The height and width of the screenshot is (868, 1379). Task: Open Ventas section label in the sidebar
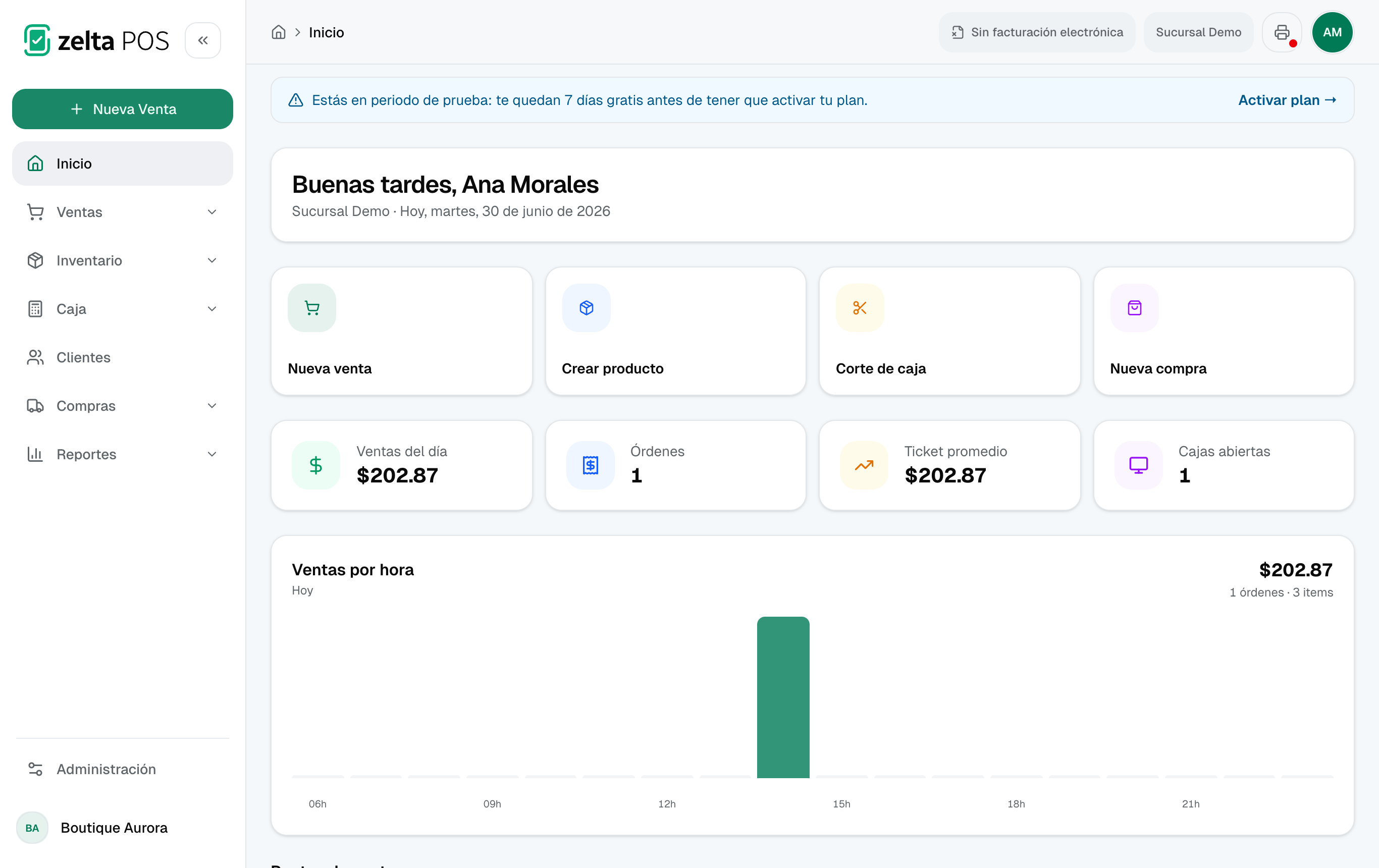pos(80,212)
